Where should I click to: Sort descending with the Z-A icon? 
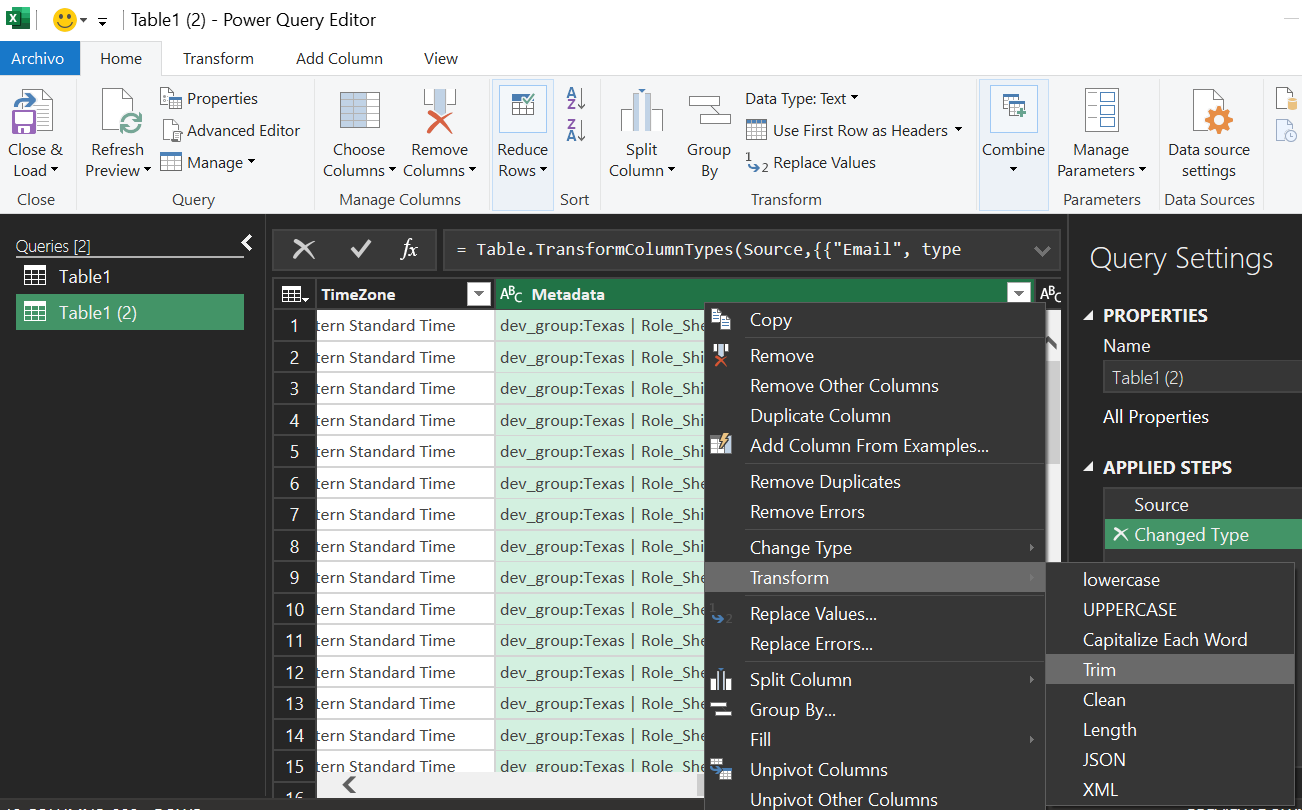(x=576, y=130)
